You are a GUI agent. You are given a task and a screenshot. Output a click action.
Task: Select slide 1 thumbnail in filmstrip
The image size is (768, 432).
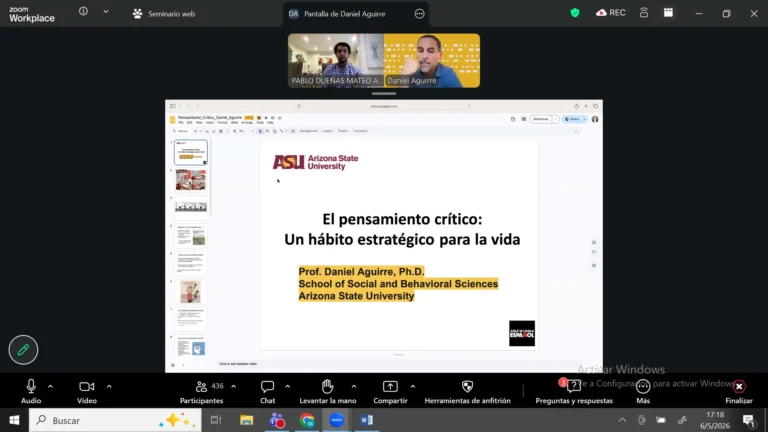tap(191, 152)
